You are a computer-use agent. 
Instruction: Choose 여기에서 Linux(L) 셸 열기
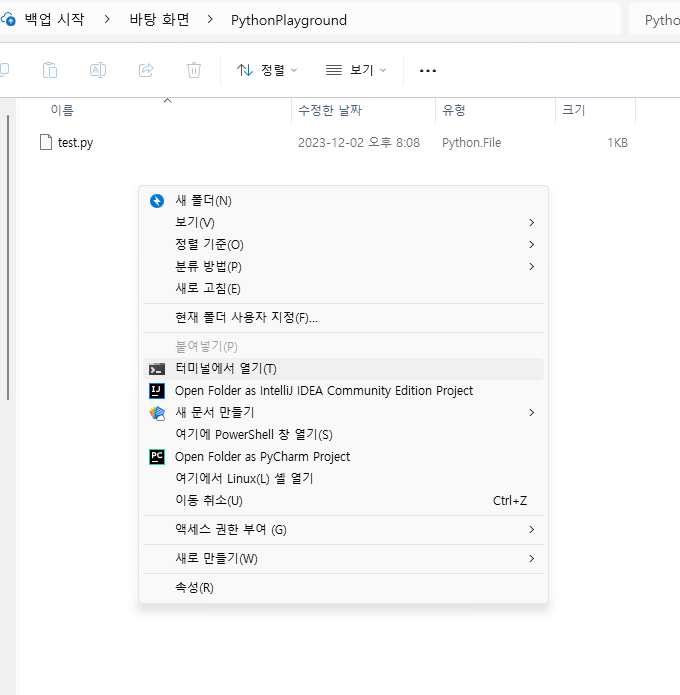[x=344, y=479]
